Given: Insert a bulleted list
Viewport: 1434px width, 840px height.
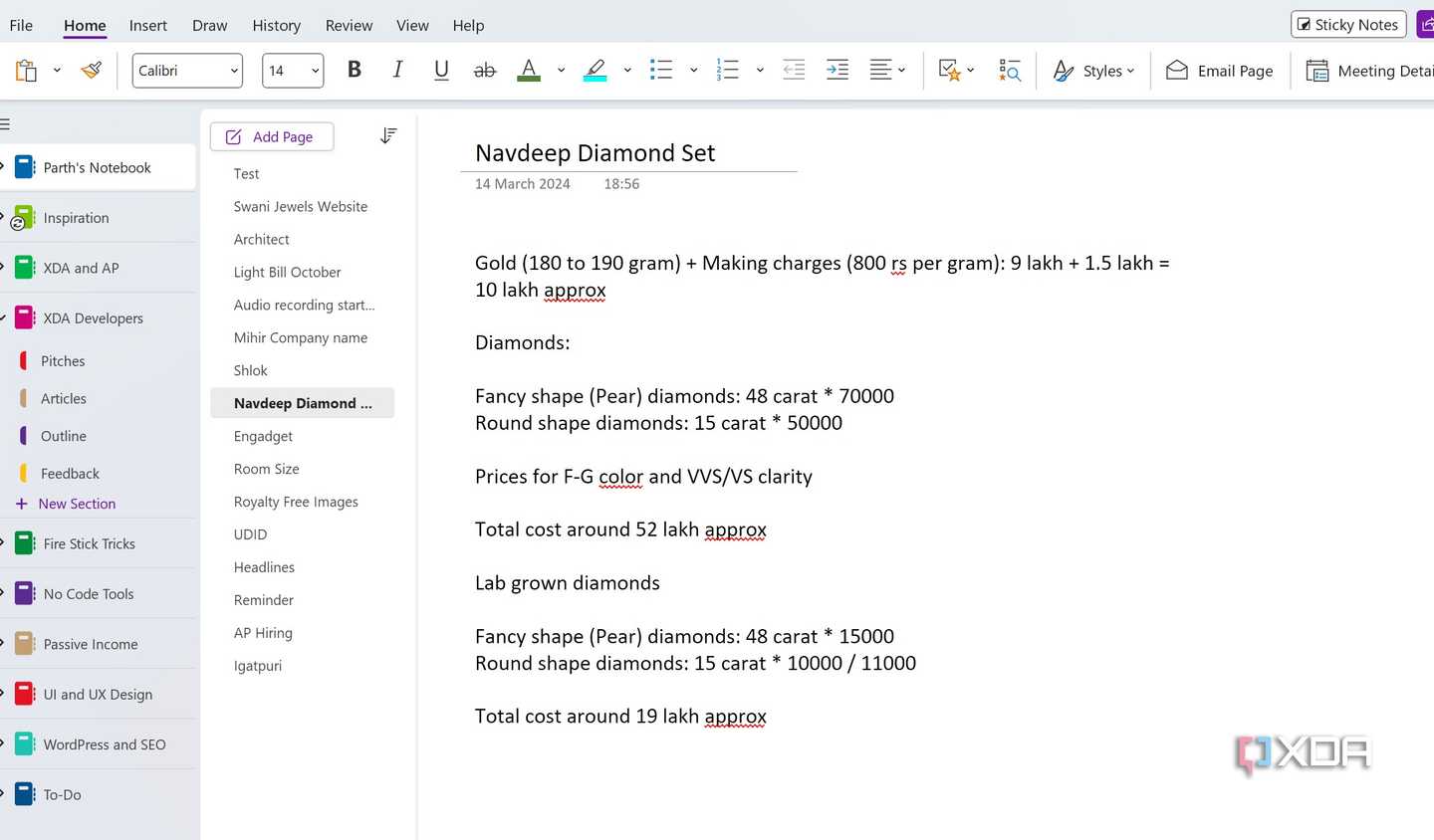Looking at the screenshot, I should pyautogui.click(x=661, y=70).
